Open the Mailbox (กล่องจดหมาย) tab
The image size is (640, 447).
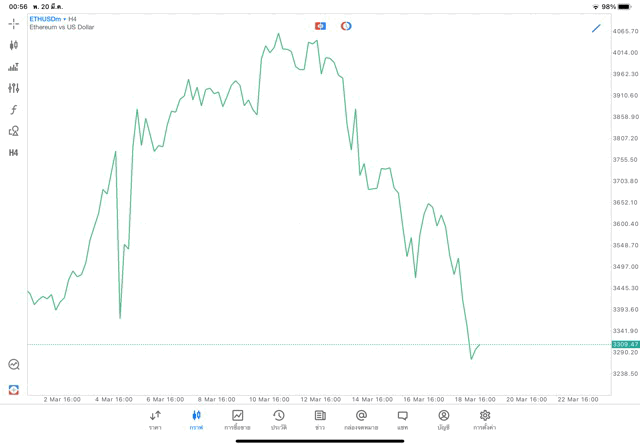(361, 420)
